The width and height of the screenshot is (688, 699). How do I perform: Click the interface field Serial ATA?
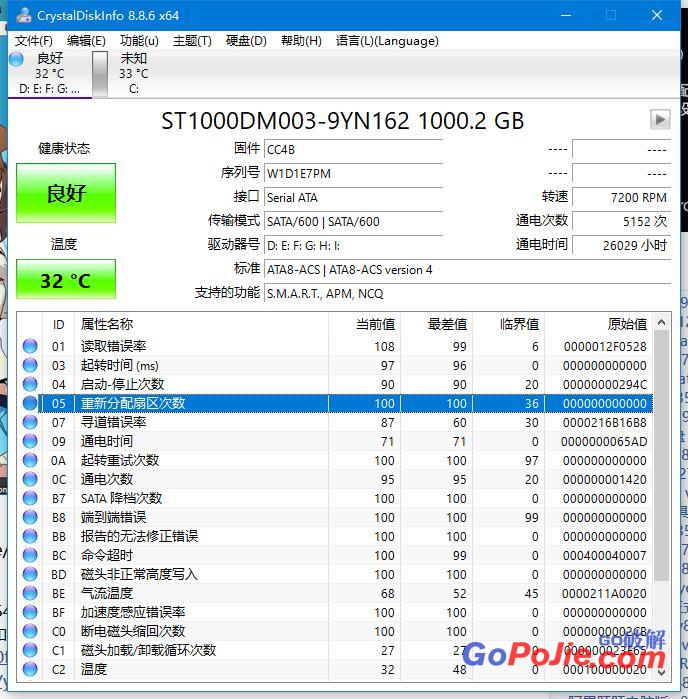353,197
